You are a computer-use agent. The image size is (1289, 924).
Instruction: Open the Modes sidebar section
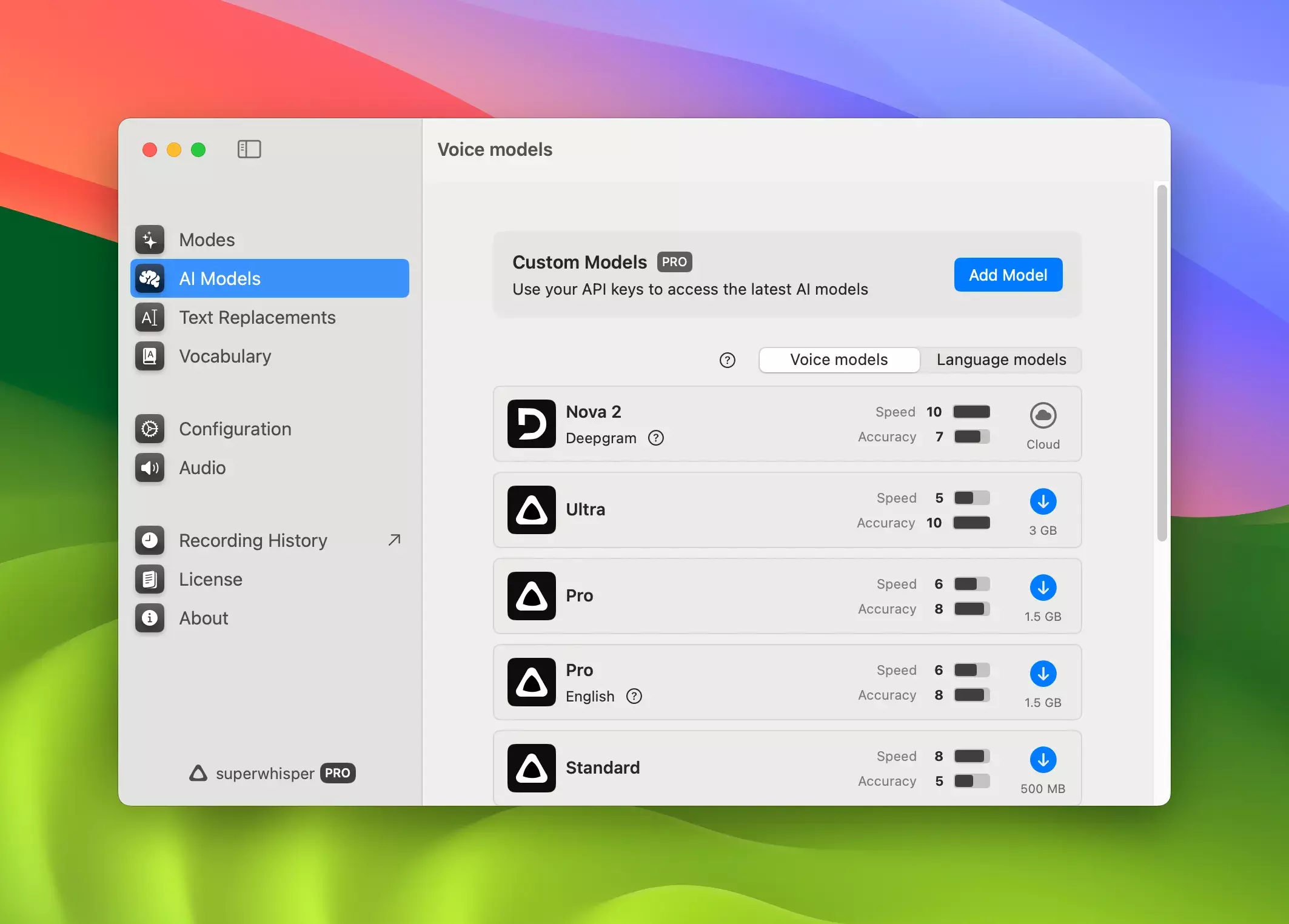[207, 240]
